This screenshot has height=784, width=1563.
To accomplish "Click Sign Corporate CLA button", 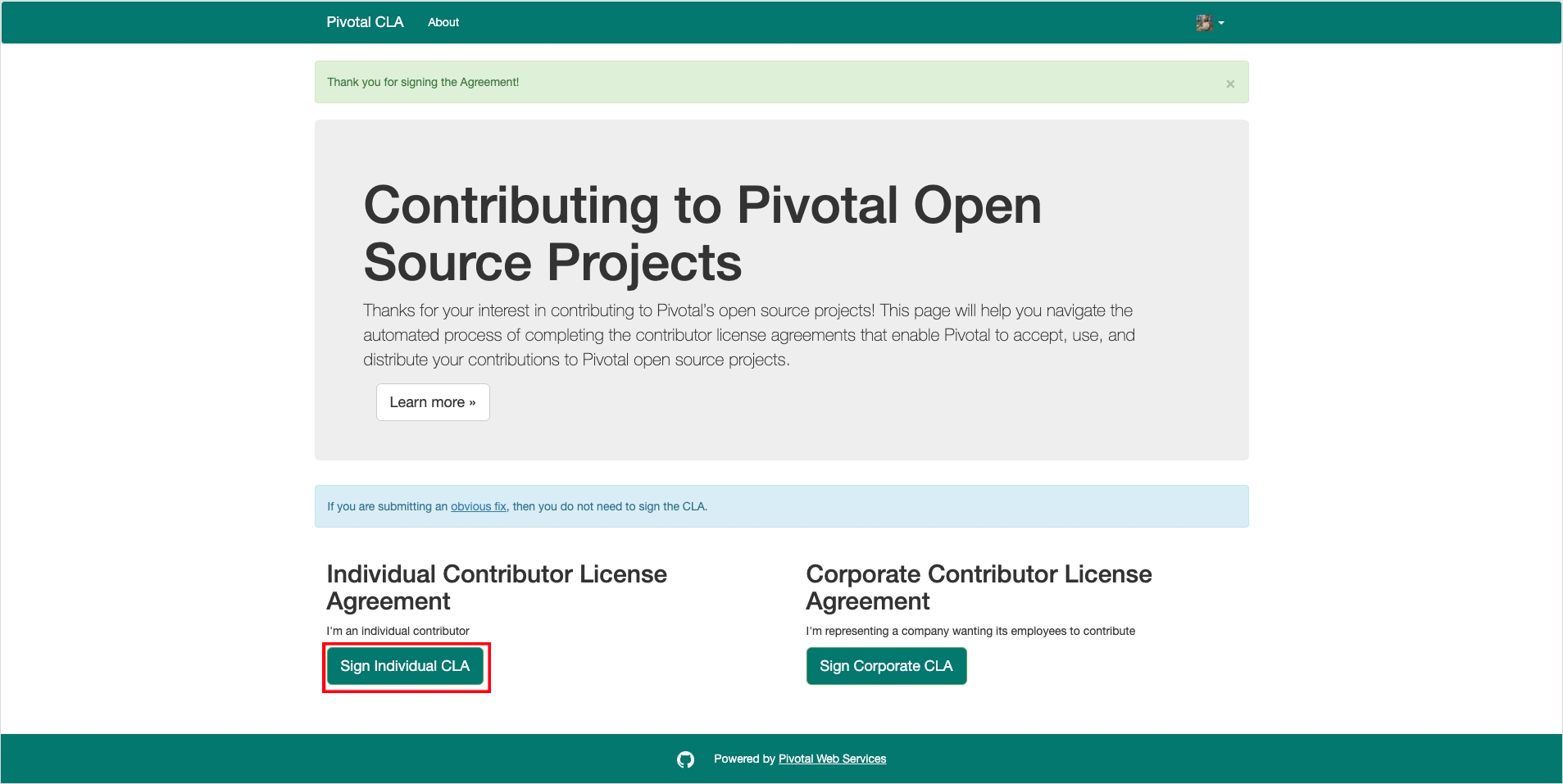I will point(886,666).
